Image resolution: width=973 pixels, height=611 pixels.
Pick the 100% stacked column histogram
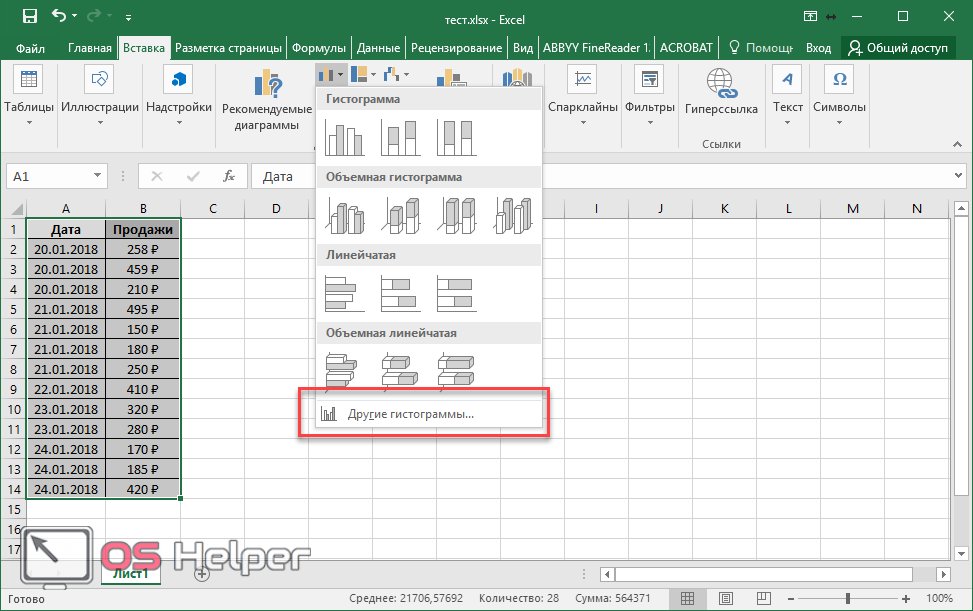click(x=457, y=136)
